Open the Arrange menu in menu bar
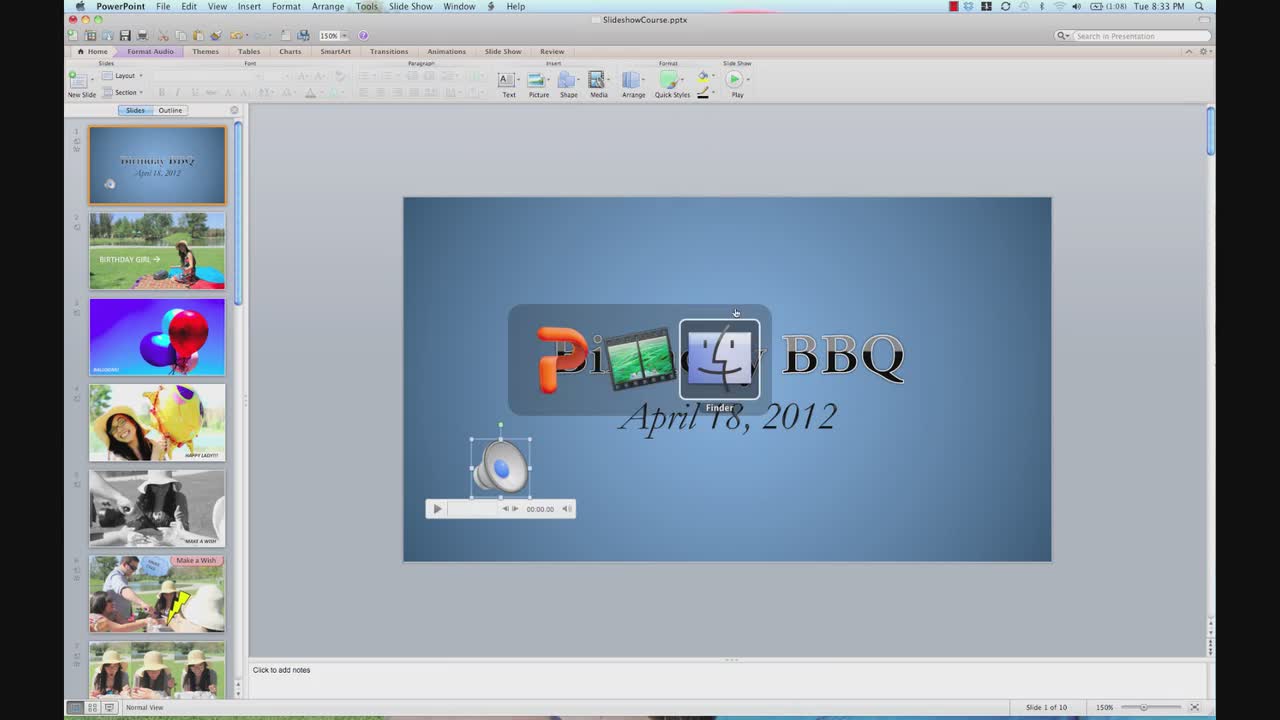The height and width of the screenshot is (720, 1280). 328,6
